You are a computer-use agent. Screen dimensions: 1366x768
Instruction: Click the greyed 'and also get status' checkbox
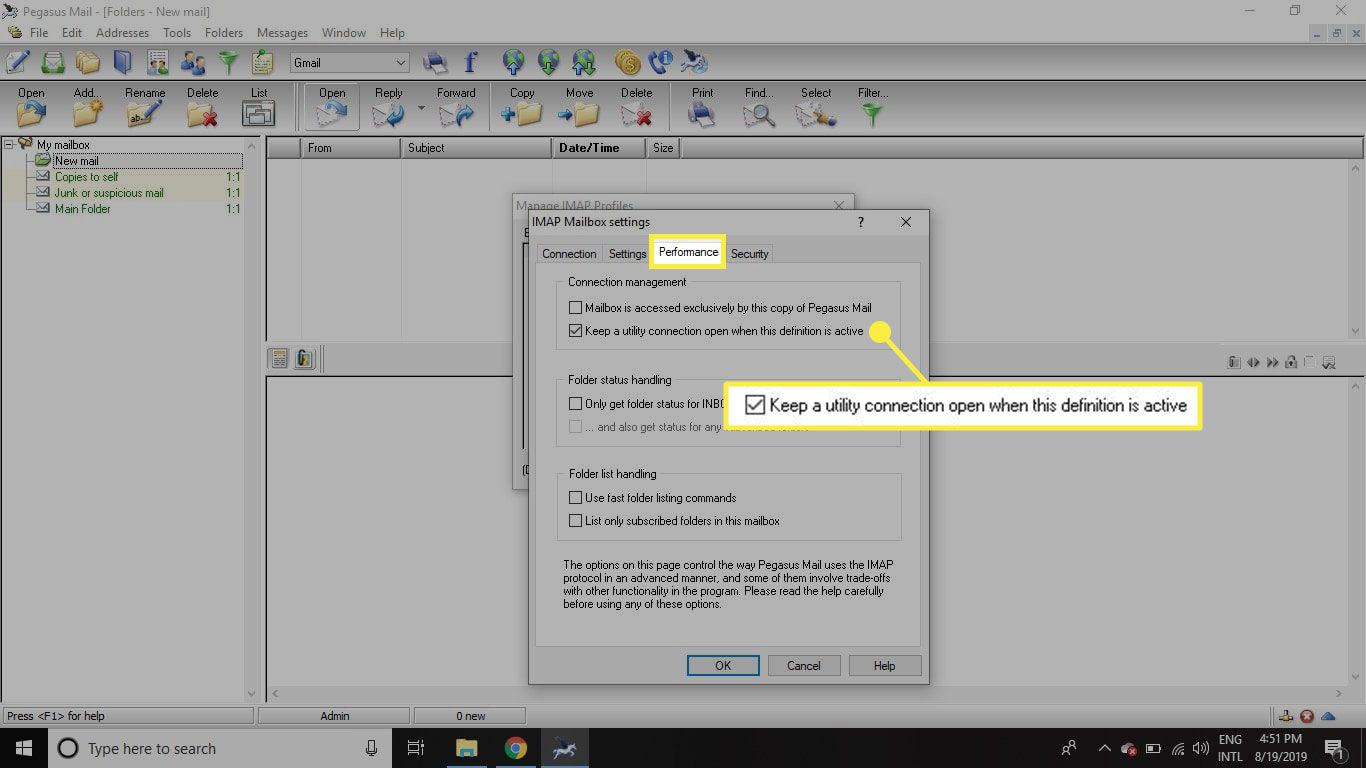[x=575, y=427]
